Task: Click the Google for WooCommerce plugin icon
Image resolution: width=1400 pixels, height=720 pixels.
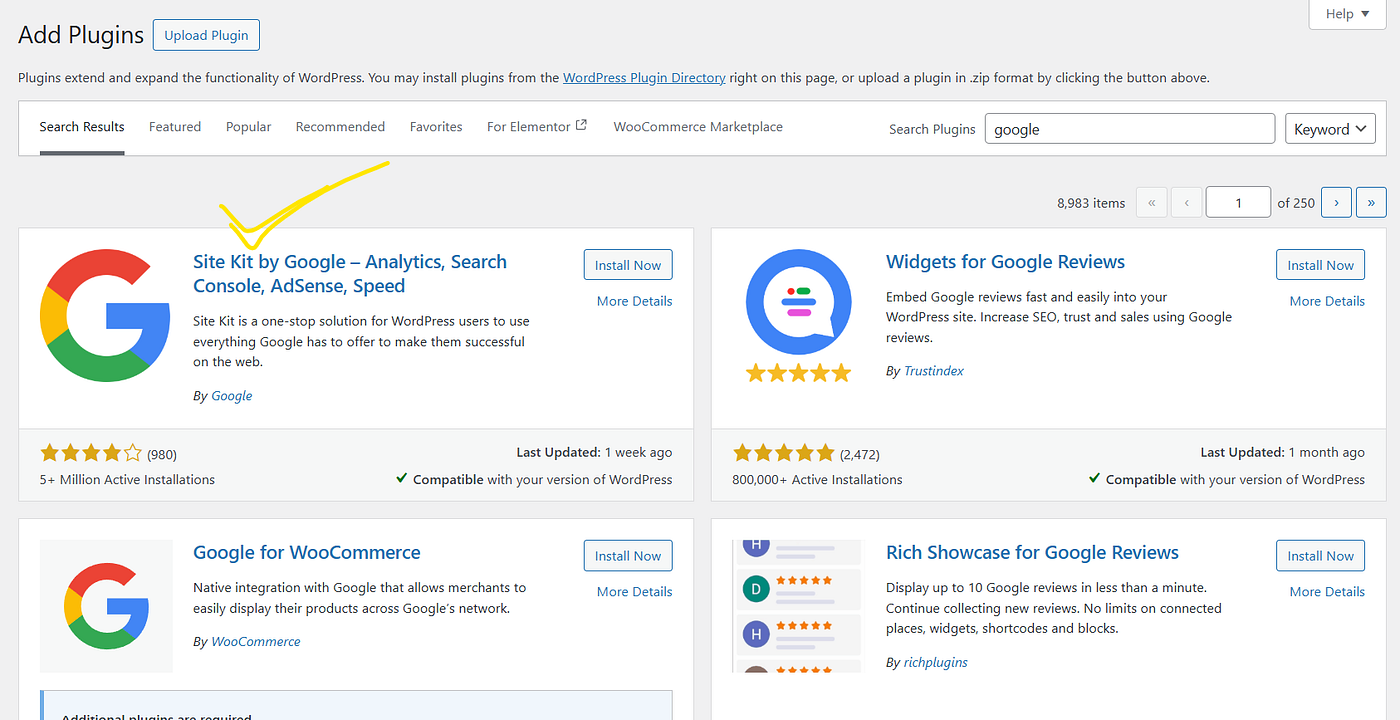Action: coord(106,606)
